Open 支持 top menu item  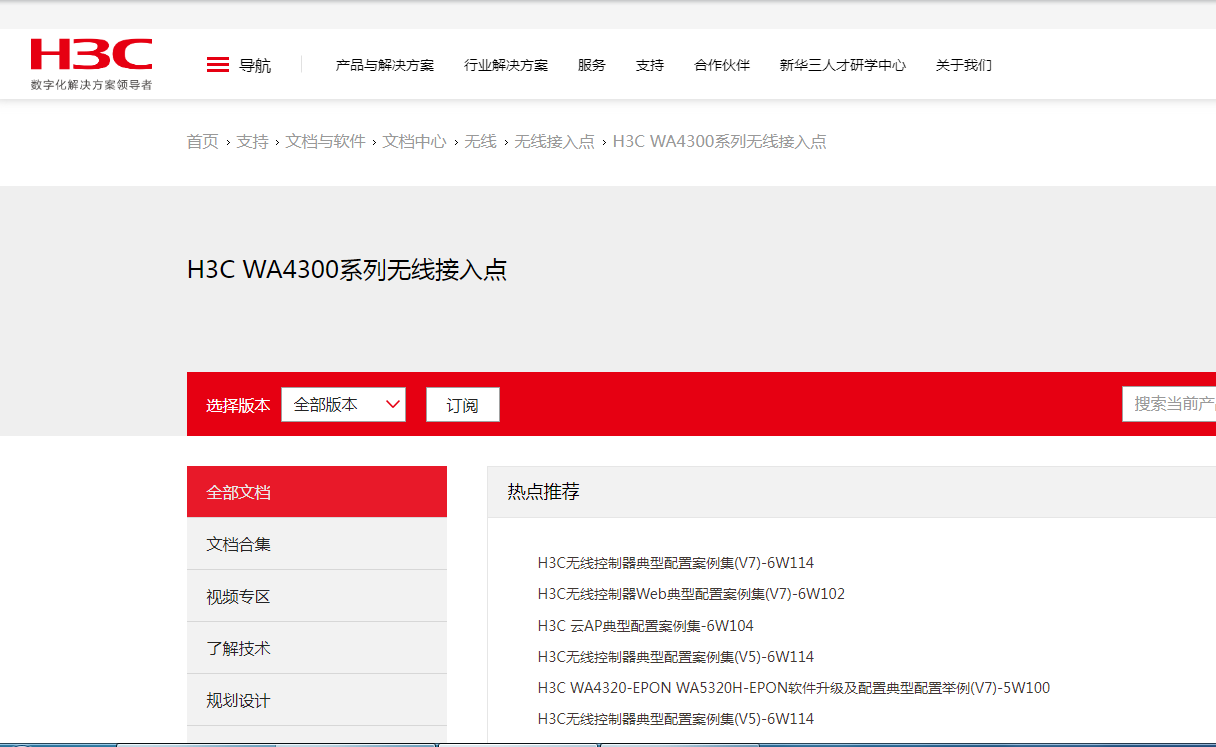click(650, 65)
